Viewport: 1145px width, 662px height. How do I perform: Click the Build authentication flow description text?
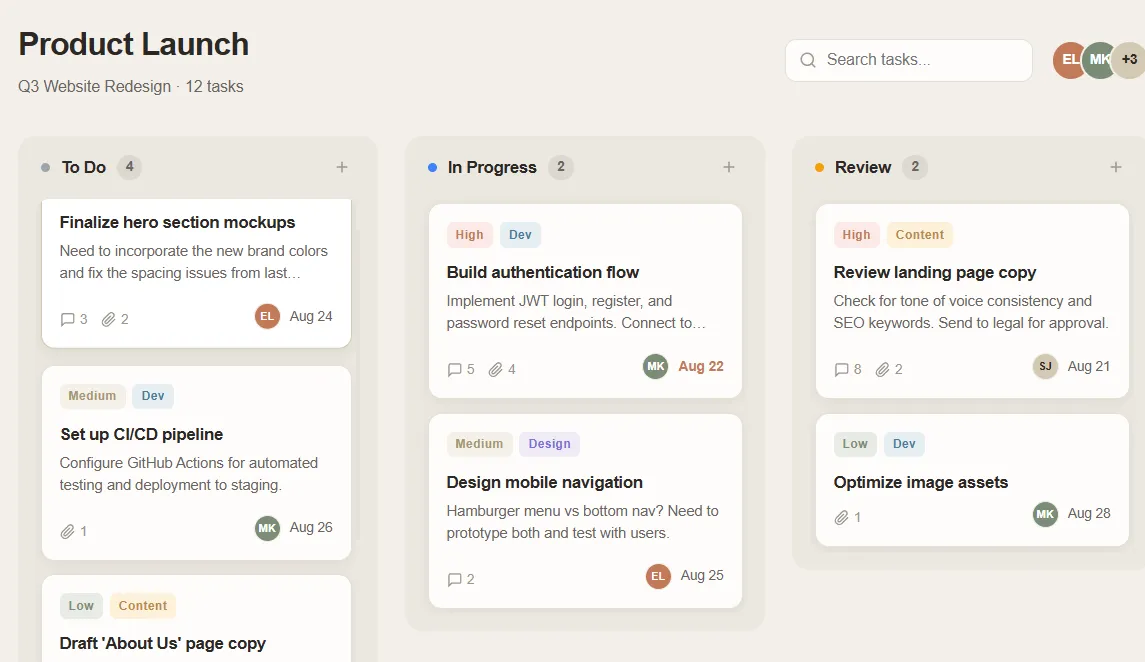(x=576, y=312)
